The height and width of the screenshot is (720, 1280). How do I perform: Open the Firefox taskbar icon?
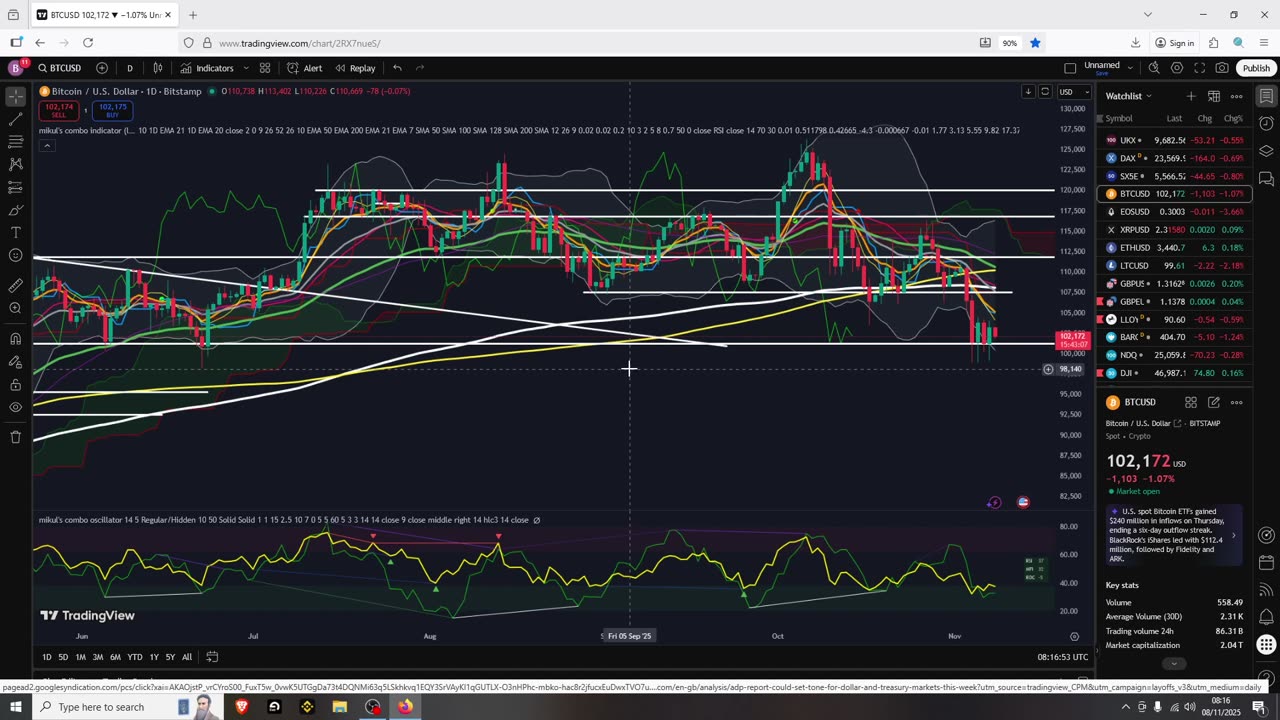tap(405, 707)
